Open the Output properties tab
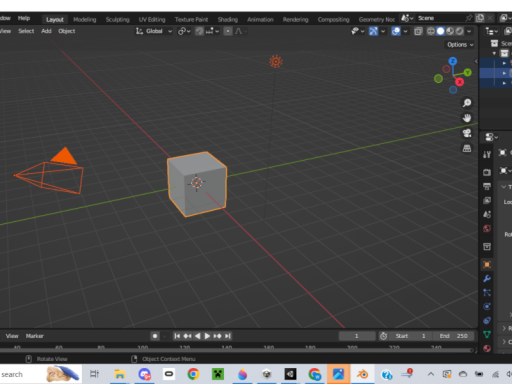This screenshot has width=512, height=384. (487, 186)
